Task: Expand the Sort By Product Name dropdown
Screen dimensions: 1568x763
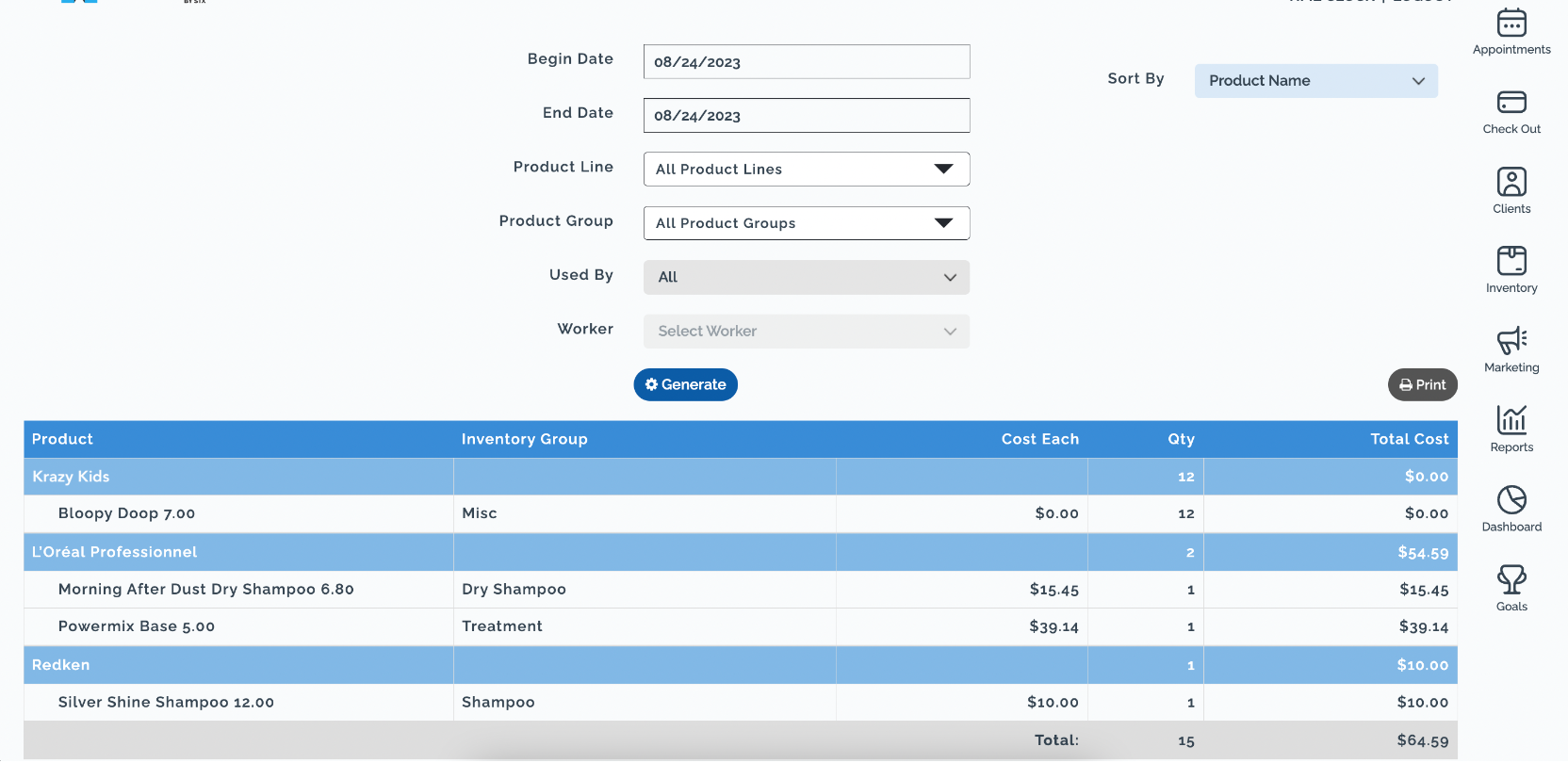Action: click(x=1315, y=81)
